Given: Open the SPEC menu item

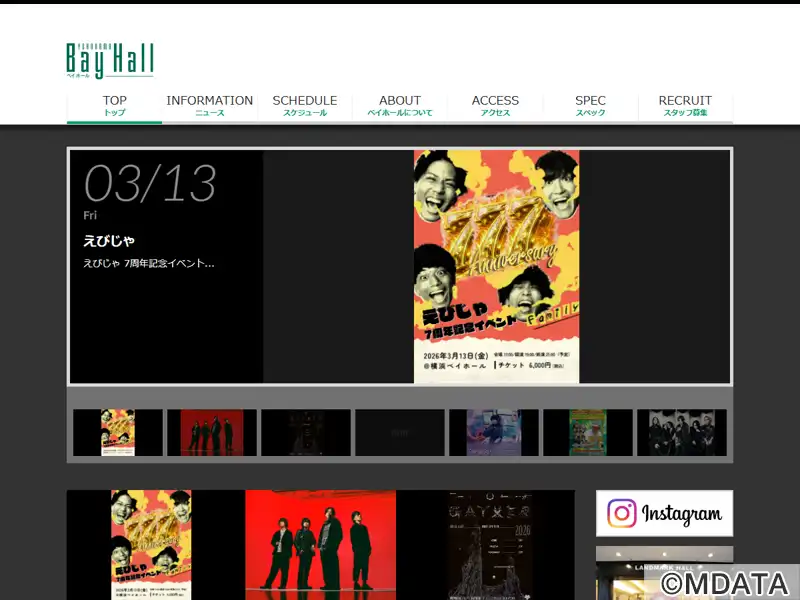Looking at the screenshot, I should pos(590,105).
